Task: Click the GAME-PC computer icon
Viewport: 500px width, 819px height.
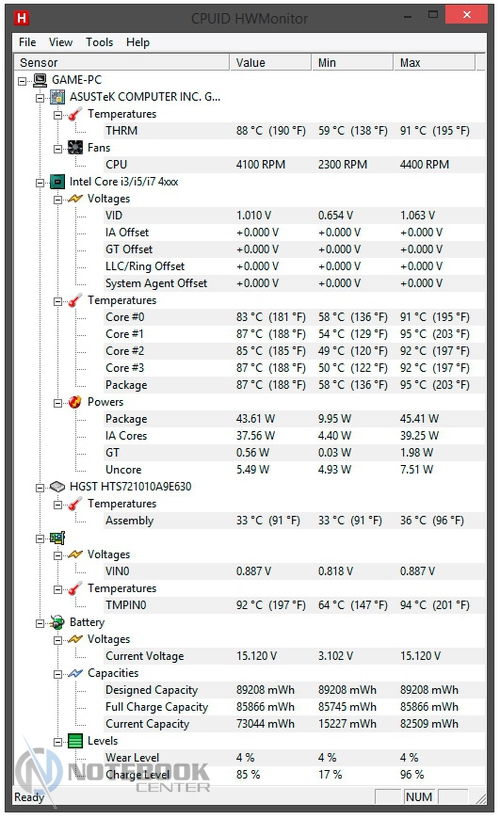Action: (x=40, y=80)
